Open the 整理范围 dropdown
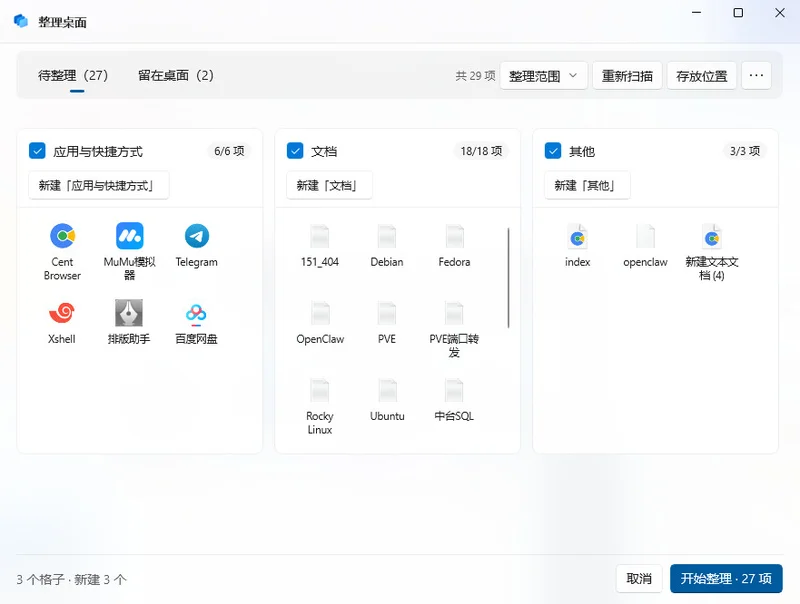The image size is (800, 604). tap(544, 76)
